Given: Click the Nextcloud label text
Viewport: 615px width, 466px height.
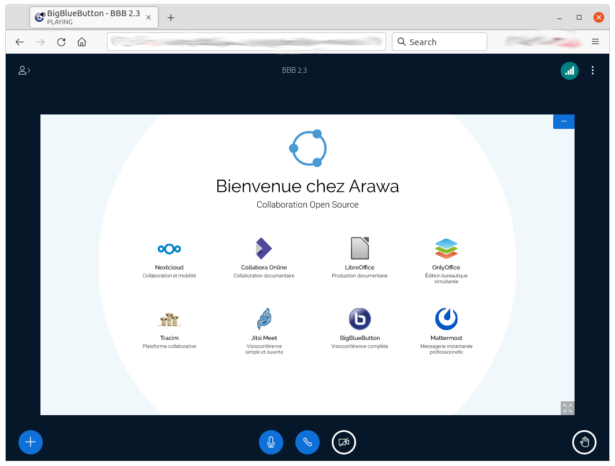Looking at the screenshot, I should click(x=169, y=268).
